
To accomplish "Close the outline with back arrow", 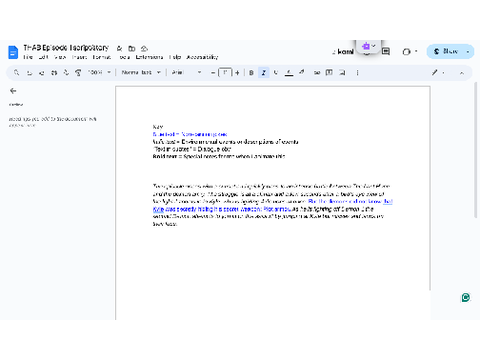I will 13,91.
